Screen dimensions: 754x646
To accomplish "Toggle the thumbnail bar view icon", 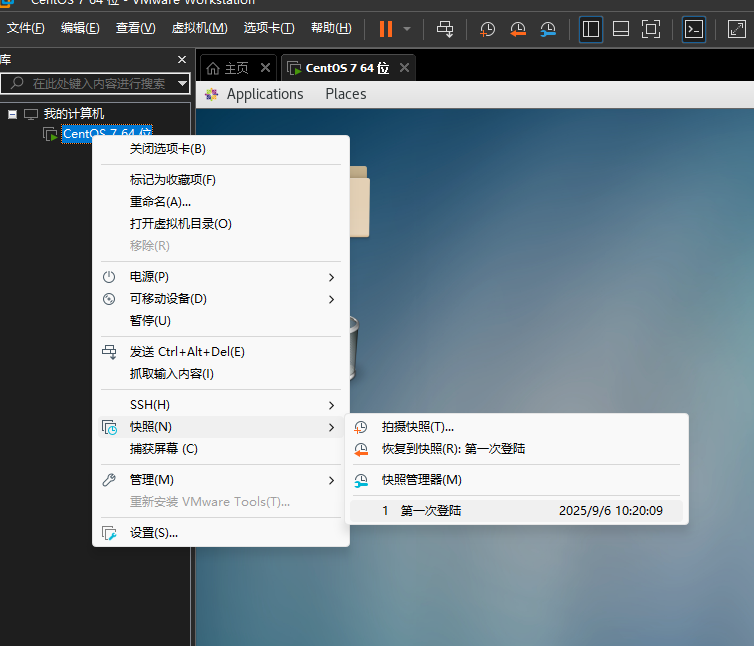I will [621, 29].
